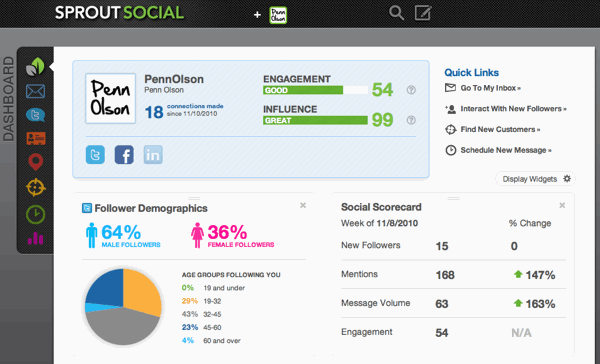Click the Display Widgets button

(x=535, y=179)
